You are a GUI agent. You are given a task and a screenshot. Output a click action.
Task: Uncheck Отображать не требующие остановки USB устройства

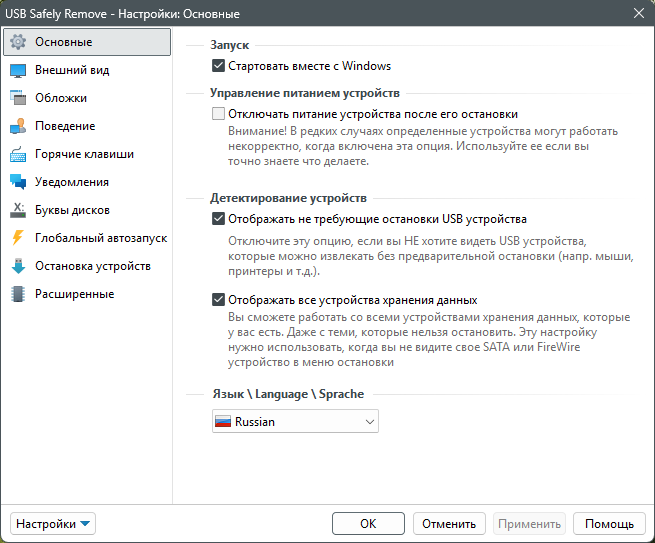point(219,219)
